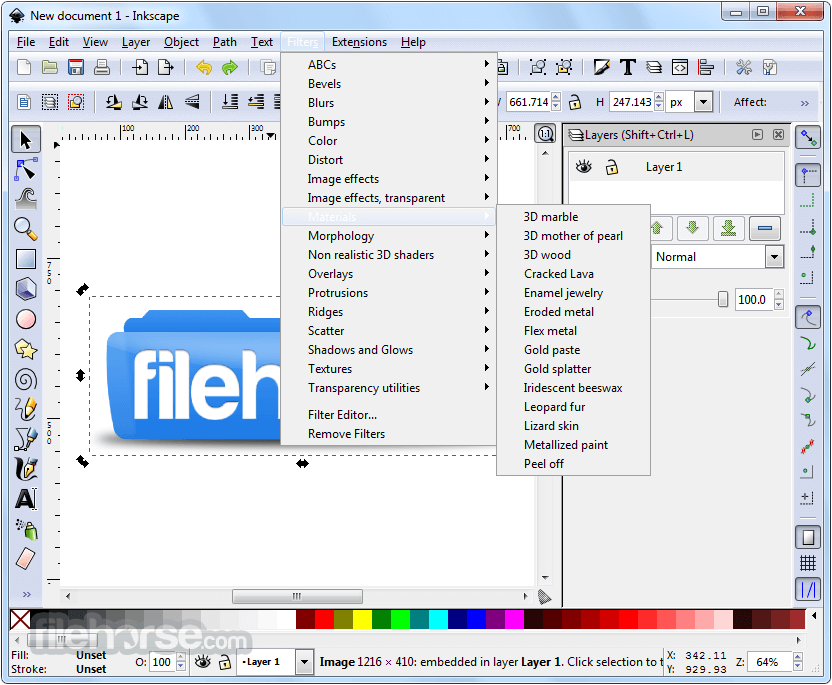Select the Ellipse circle tool
The height and width of the screenshot is (685, 832).
(x=25, y=319)
